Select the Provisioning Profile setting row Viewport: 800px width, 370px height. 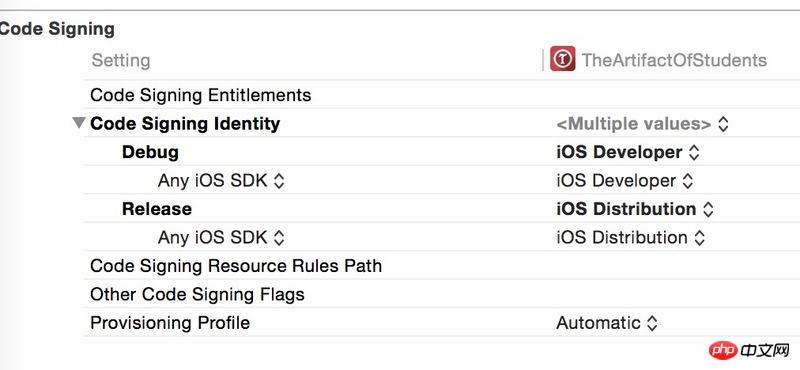[x=442, y=322]
